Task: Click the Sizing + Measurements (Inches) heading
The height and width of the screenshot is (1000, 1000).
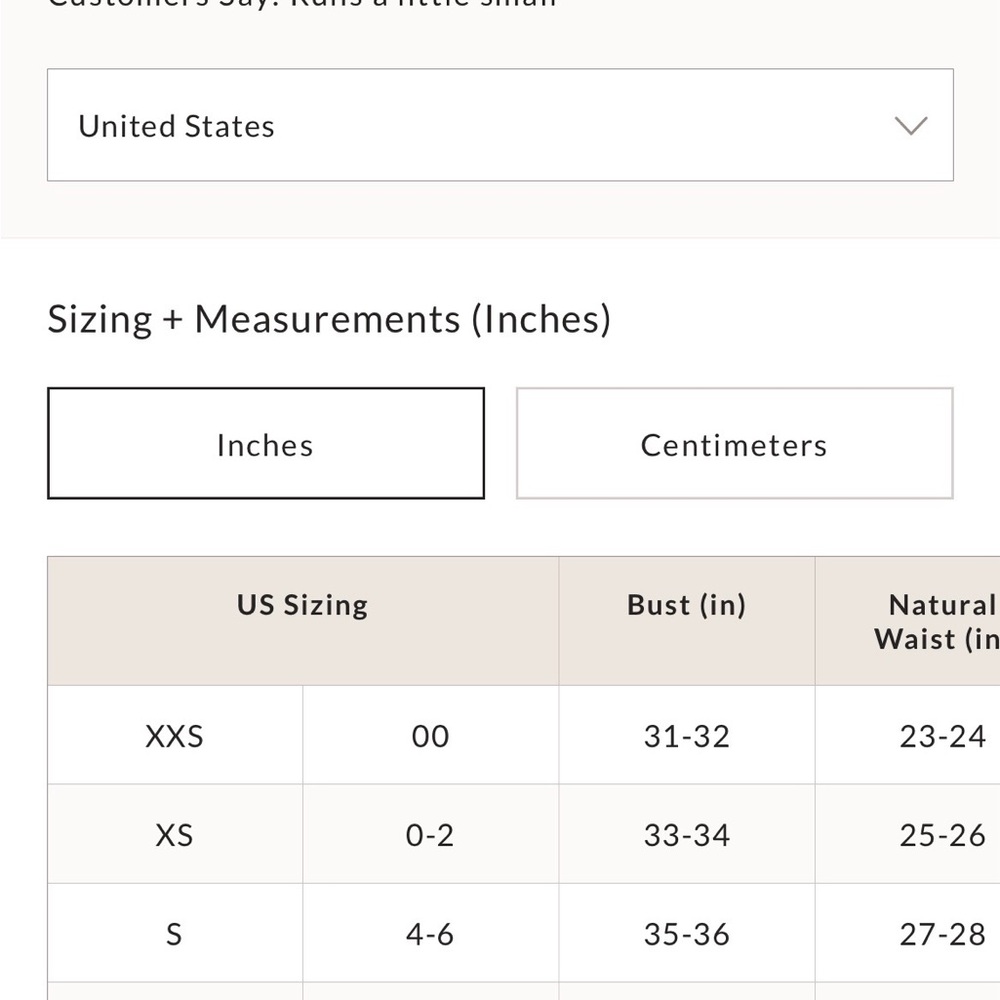Action: pyautogui.click(x=329, y=319)
